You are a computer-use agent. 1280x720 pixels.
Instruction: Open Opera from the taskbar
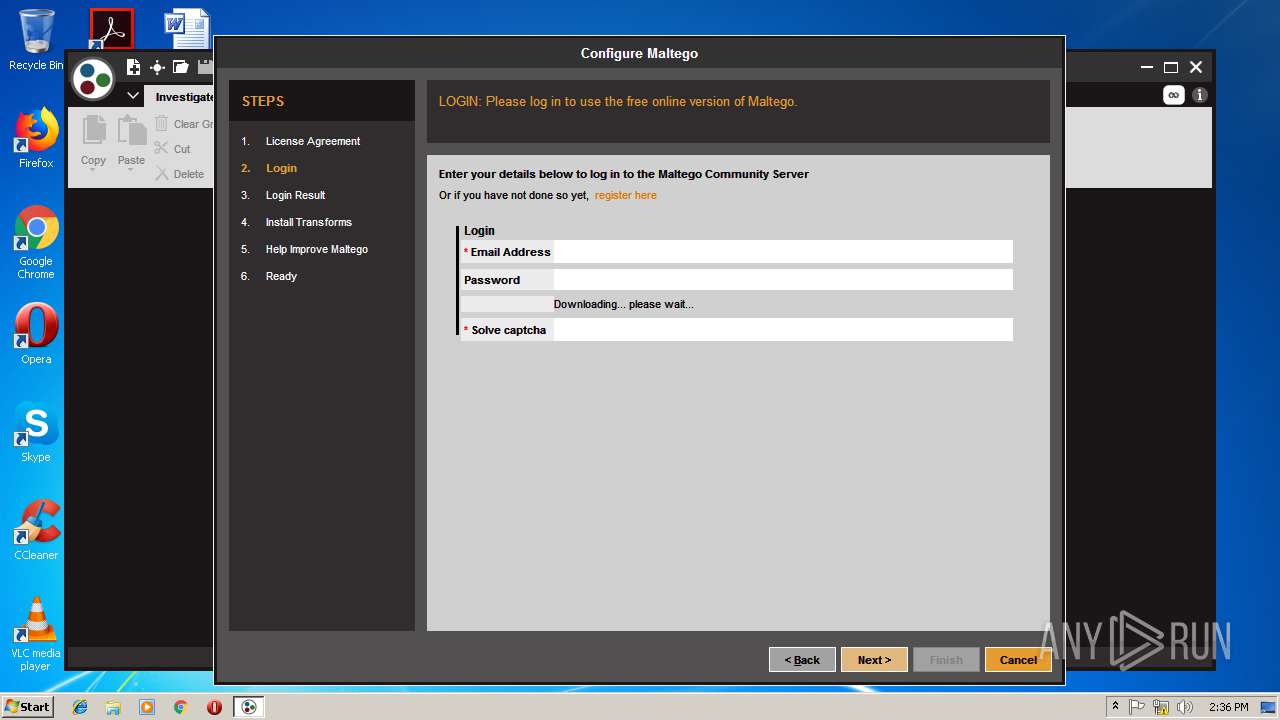click(x=214, y=707)
